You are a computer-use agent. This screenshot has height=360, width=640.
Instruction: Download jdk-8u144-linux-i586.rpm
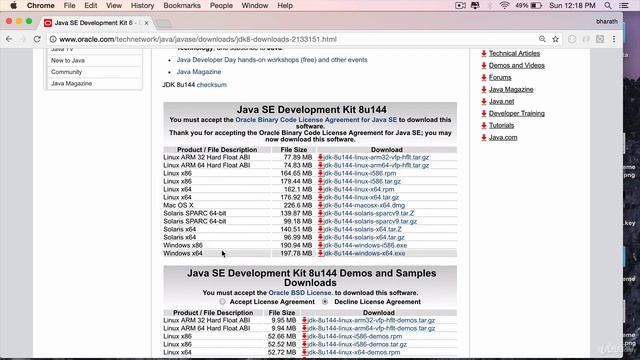click(x=360, y=173)
